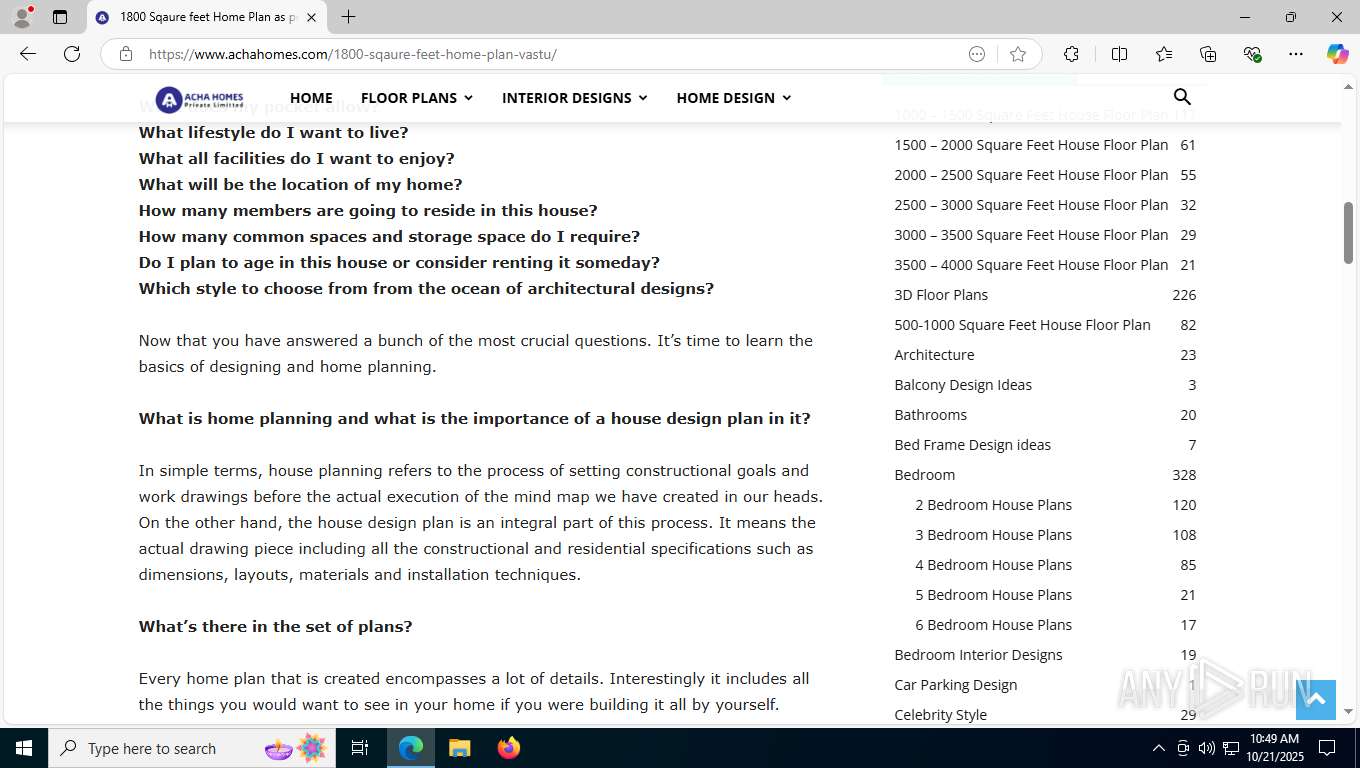Open Bedroom category link
The image size is (1360, 768).
click(x=924, y=475)
